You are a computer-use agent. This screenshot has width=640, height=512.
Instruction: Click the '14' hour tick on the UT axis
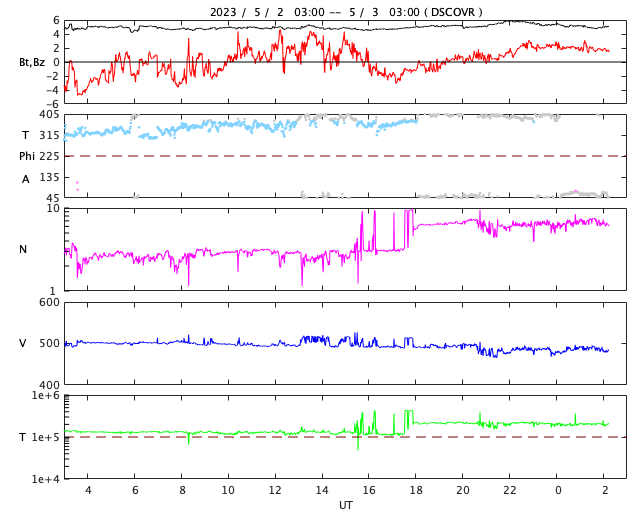322,490
